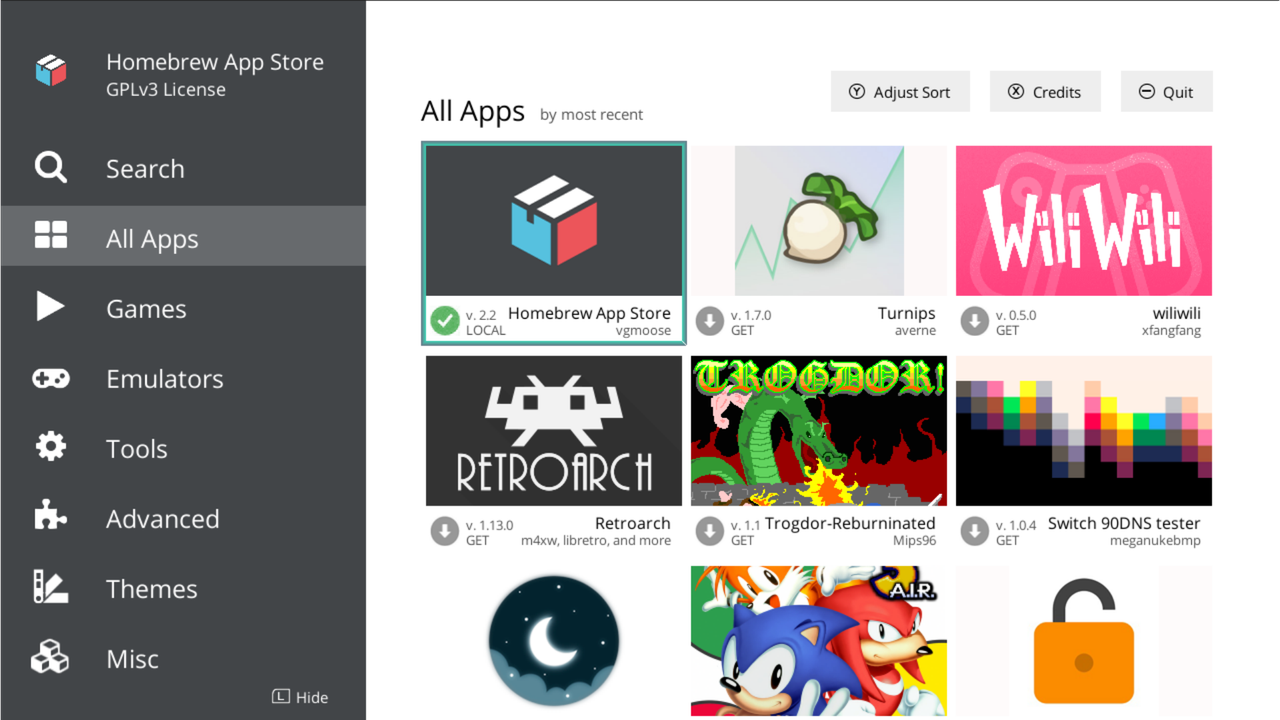This screenshot has height=720, width=1280.
Task: Click the wiliwili title text
Action: tap(1177, 313)
